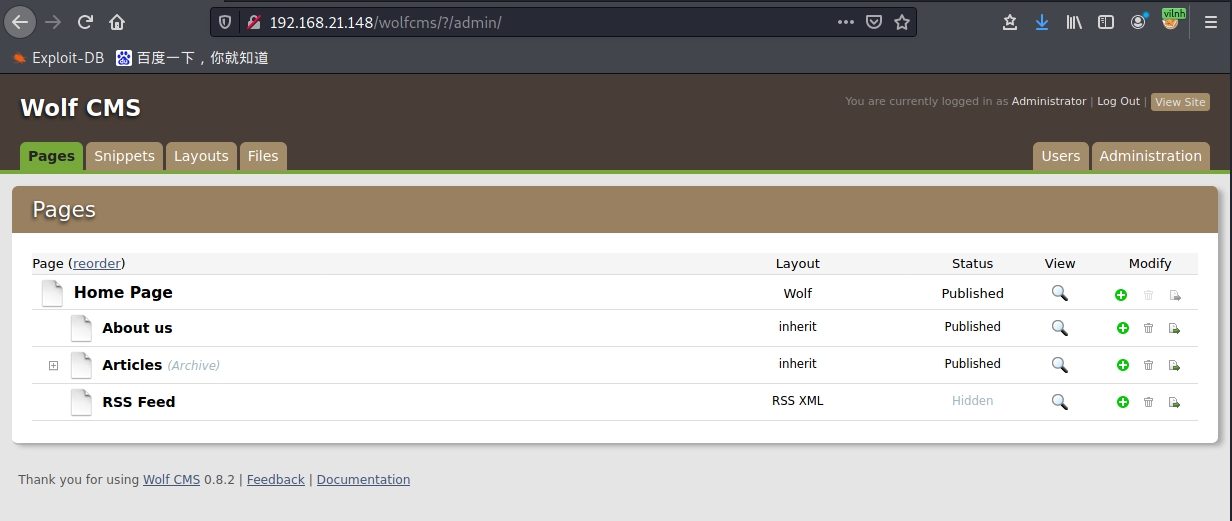Click the tracking protection shield icon
Viewport: 1232px width, 521px height.
pos(225,22)
